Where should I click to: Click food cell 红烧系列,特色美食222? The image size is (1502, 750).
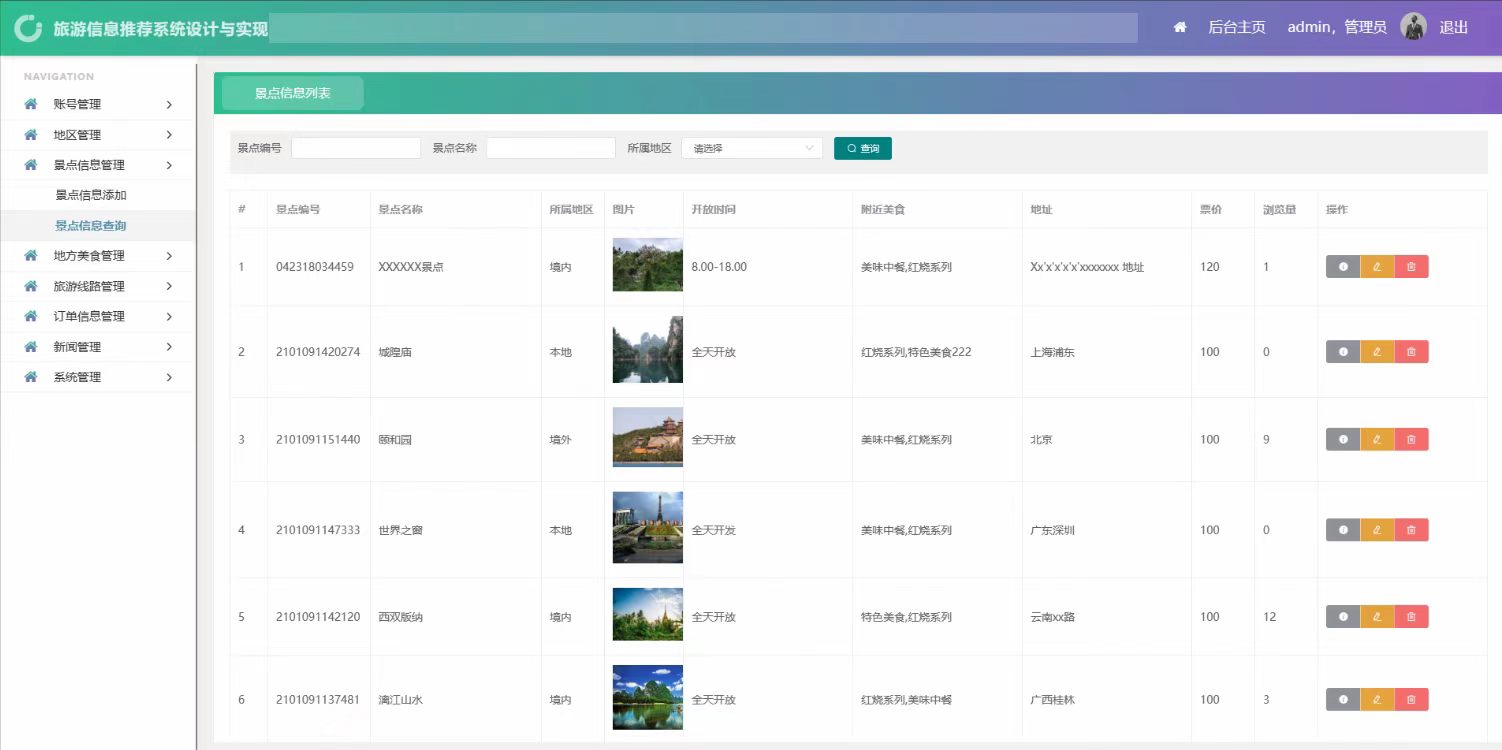pos(916,352)
